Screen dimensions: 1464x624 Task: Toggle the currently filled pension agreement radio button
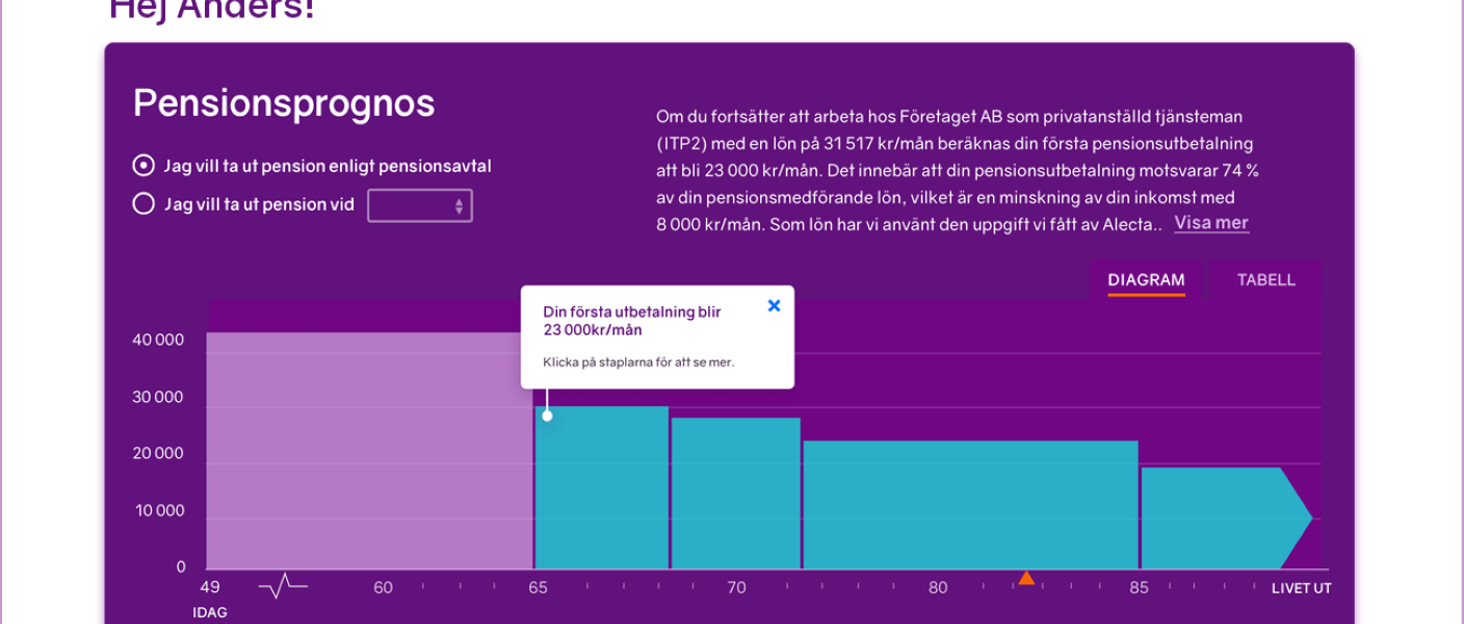click(x=143, y=166)
